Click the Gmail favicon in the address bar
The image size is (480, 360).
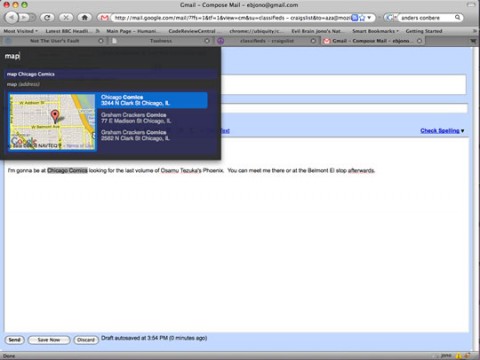click(x=104, y=18)
